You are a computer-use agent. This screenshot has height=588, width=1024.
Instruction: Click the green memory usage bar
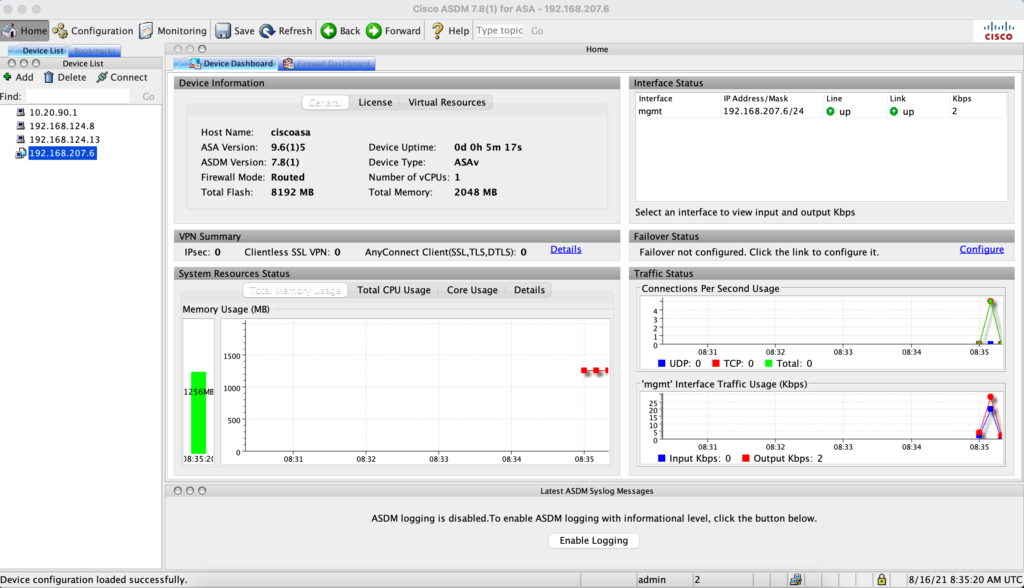coord(198,412)
